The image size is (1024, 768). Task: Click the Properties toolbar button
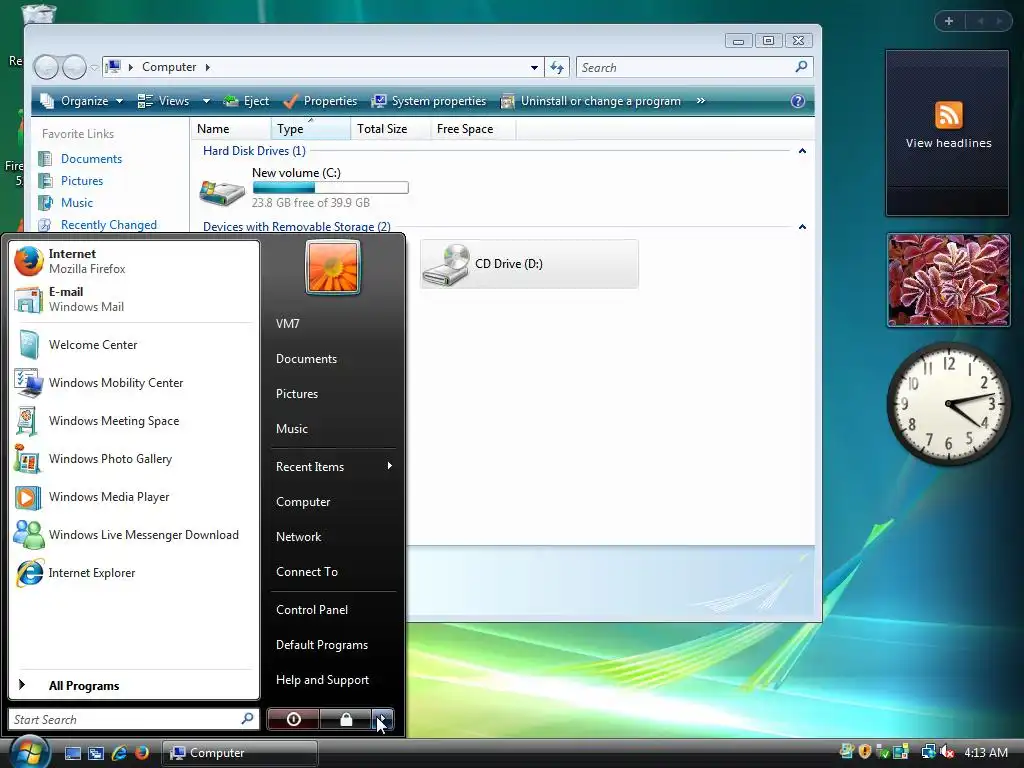(x=321, y=101)
